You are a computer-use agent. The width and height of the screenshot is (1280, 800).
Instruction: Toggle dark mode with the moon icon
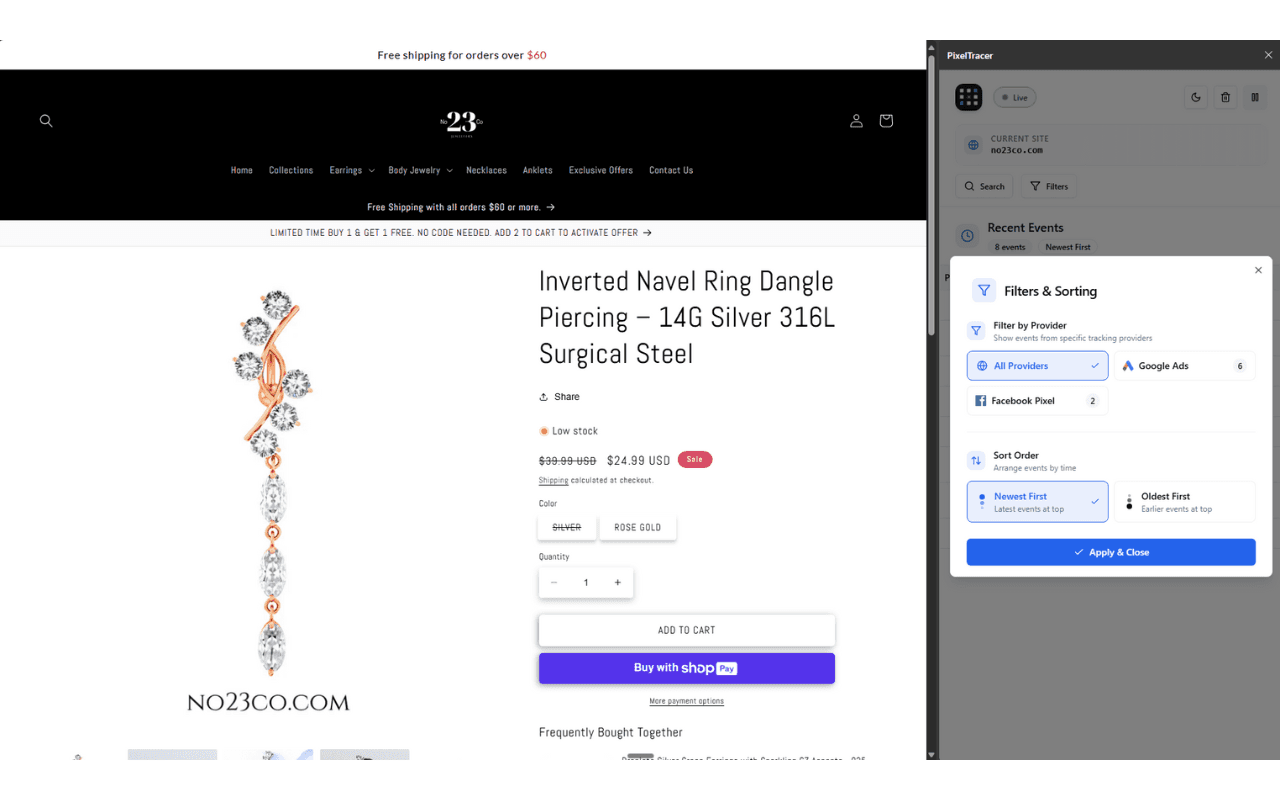1196,97
